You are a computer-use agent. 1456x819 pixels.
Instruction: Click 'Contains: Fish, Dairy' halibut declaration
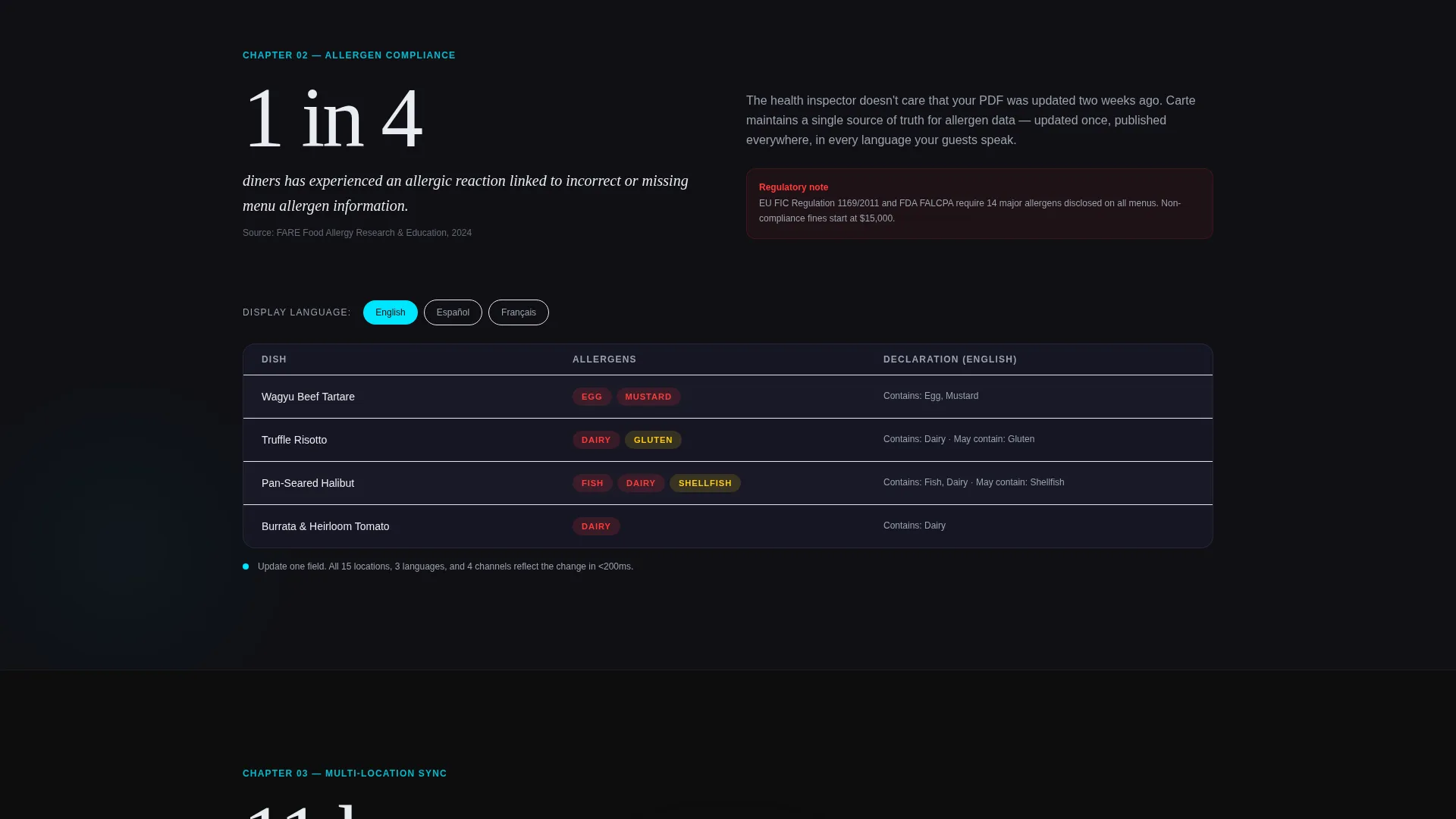[974, 482]
